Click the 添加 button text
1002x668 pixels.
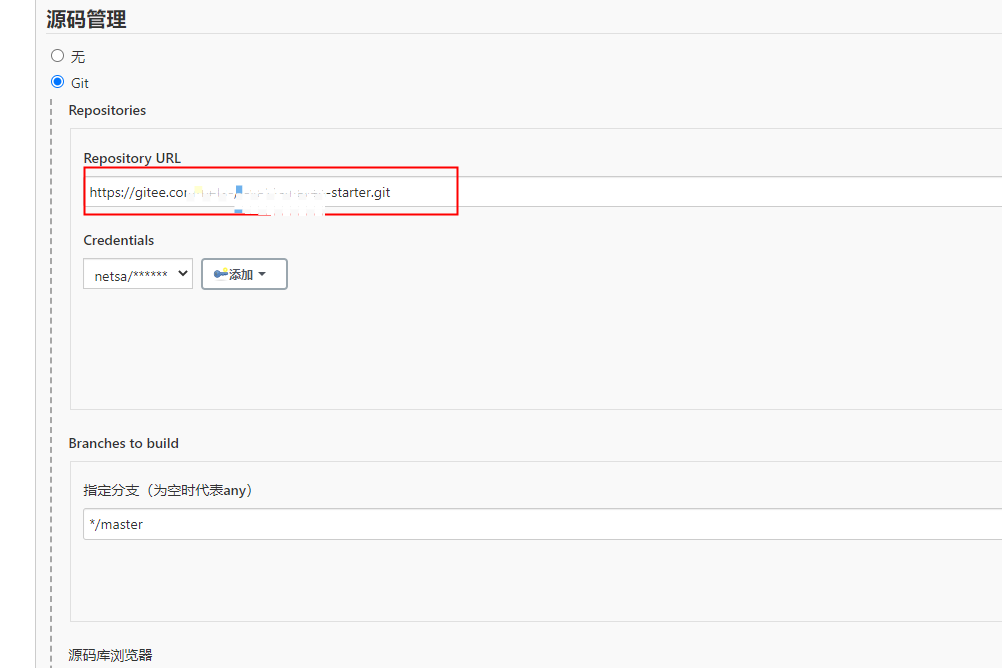pyautogui.click(x=241, y=274)
